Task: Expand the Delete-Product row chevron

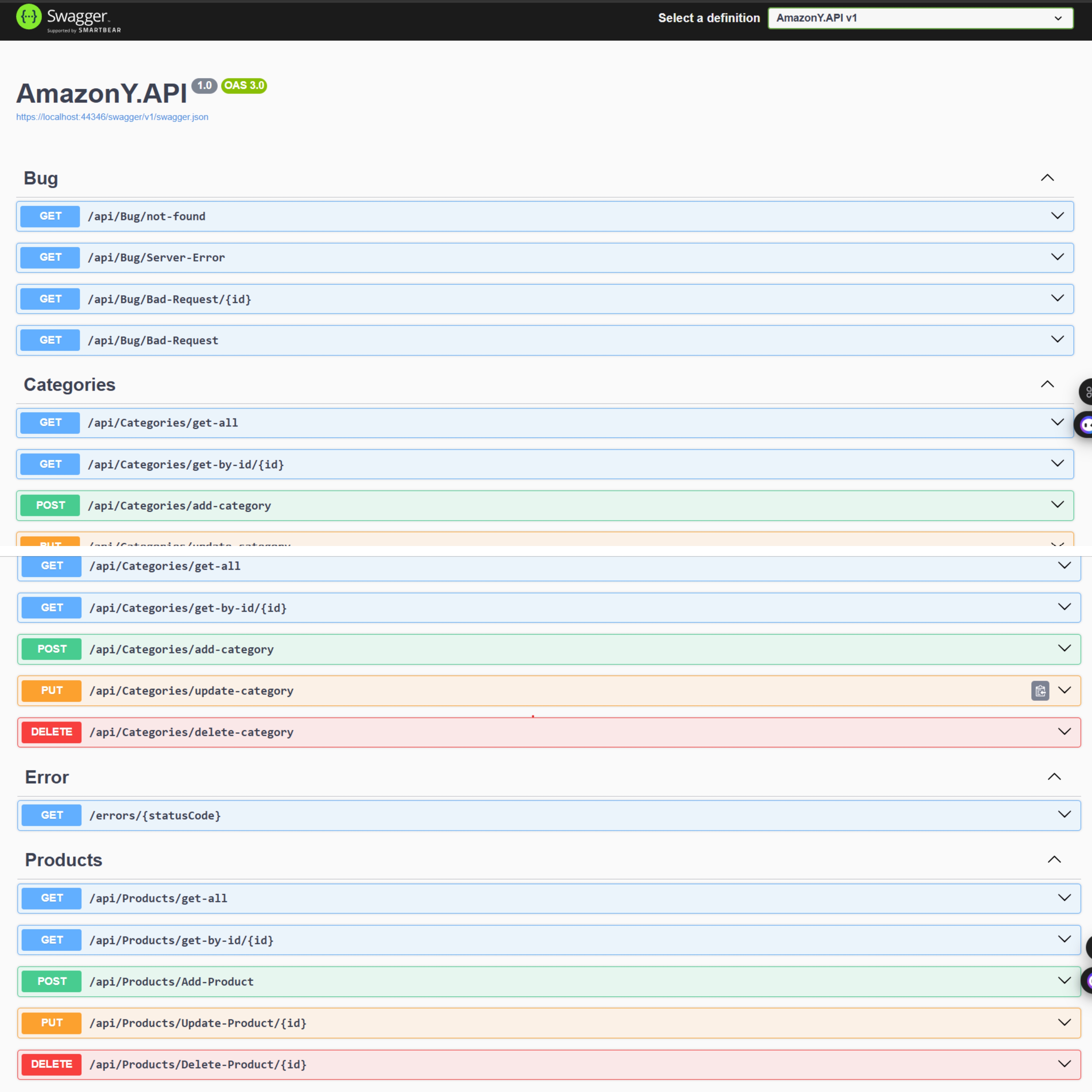Action: pyautogui.click(x=1064, y=1064)
